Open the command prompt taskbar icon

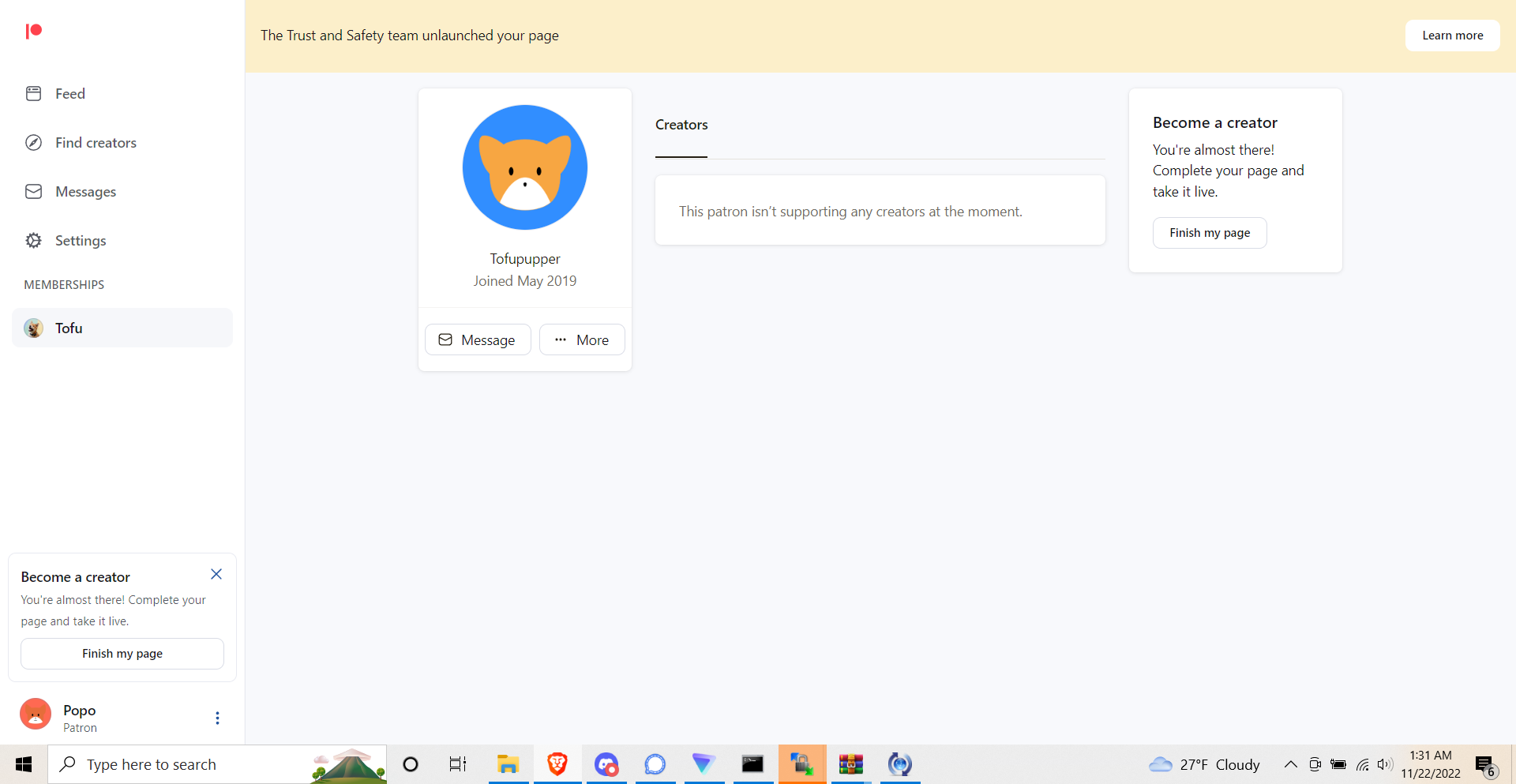pyautogui.click(x=752, y=764)
